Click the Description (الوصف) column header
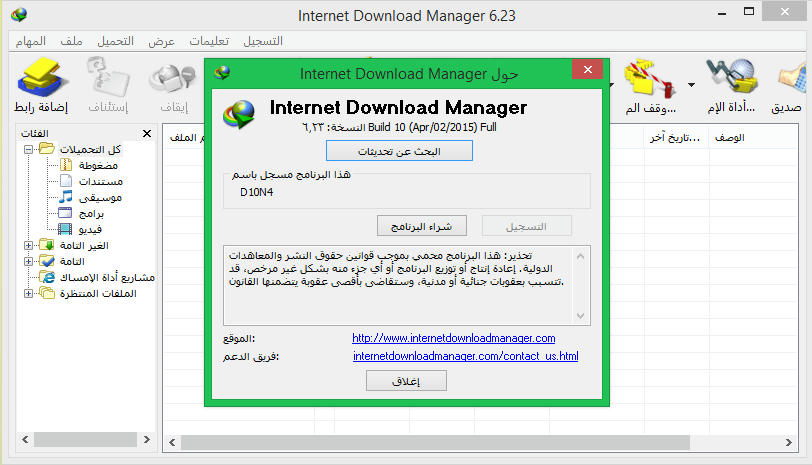 [730, 137]
